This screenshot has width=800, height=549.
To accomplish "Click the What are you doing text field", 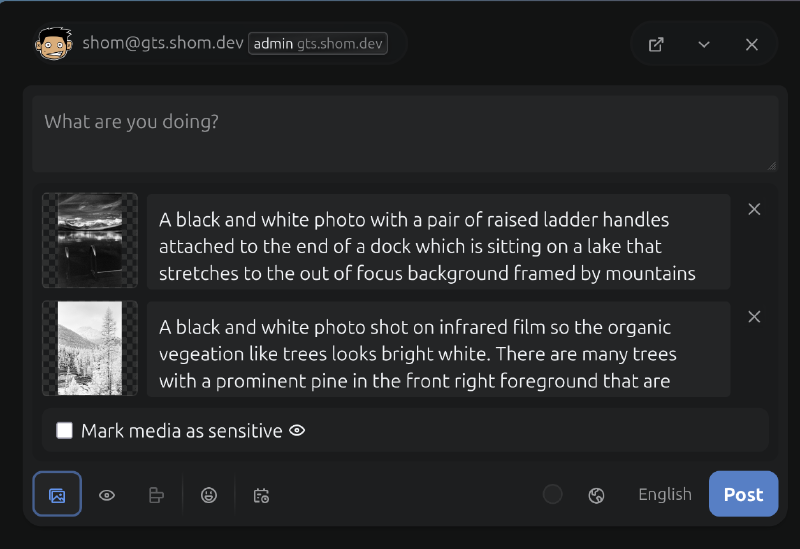I will (x=404, y=134).
